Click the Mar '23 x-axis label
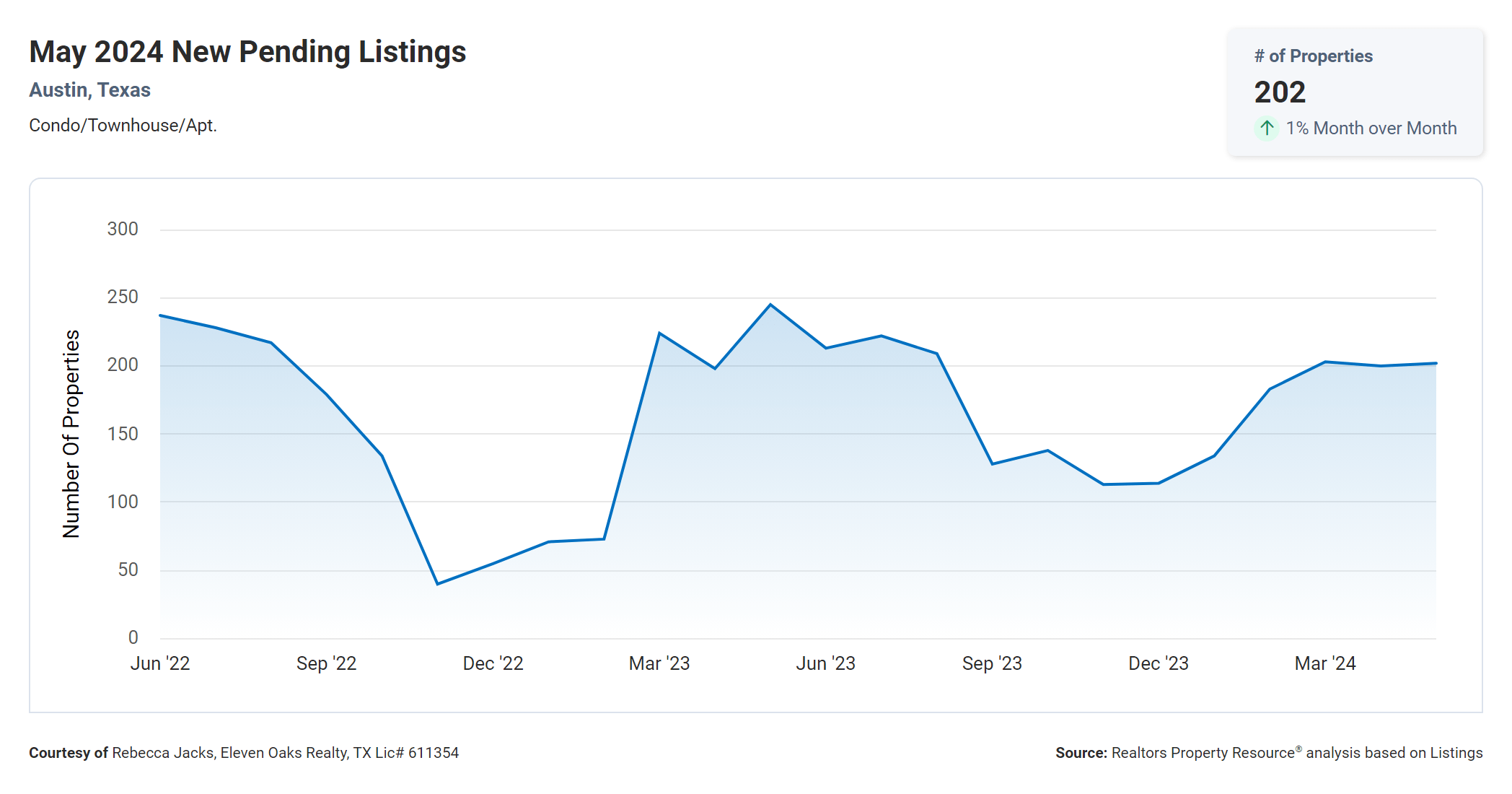 click(659, 663)
